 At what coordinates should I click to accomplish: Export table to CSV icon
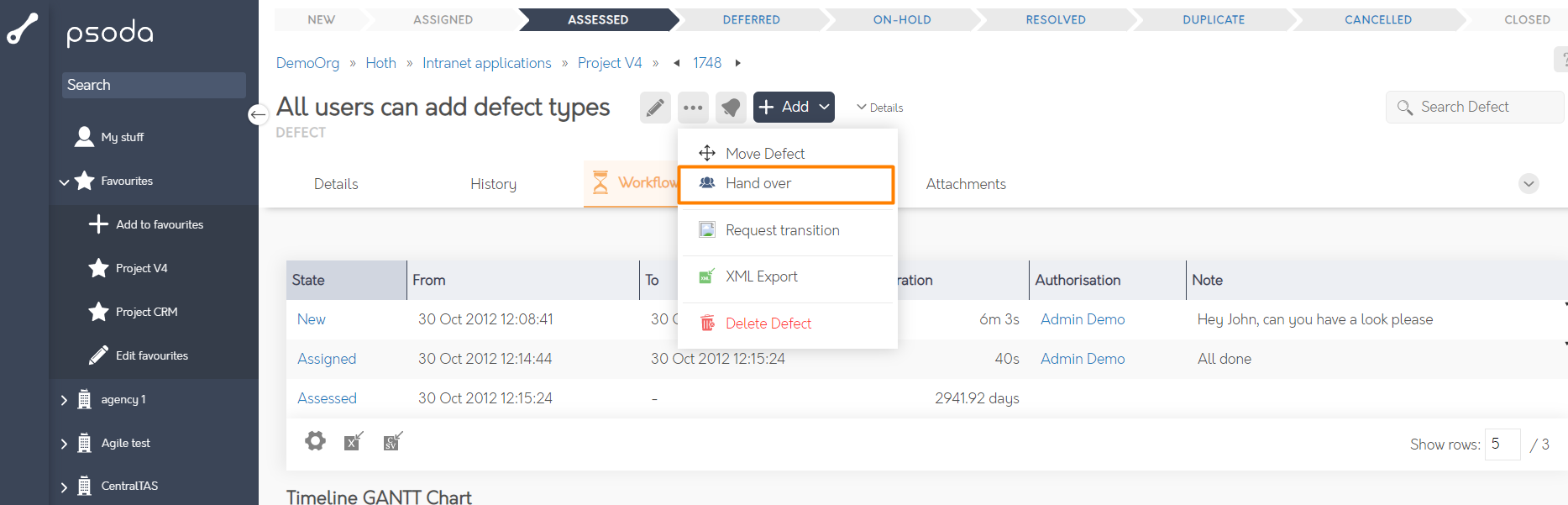392,441
